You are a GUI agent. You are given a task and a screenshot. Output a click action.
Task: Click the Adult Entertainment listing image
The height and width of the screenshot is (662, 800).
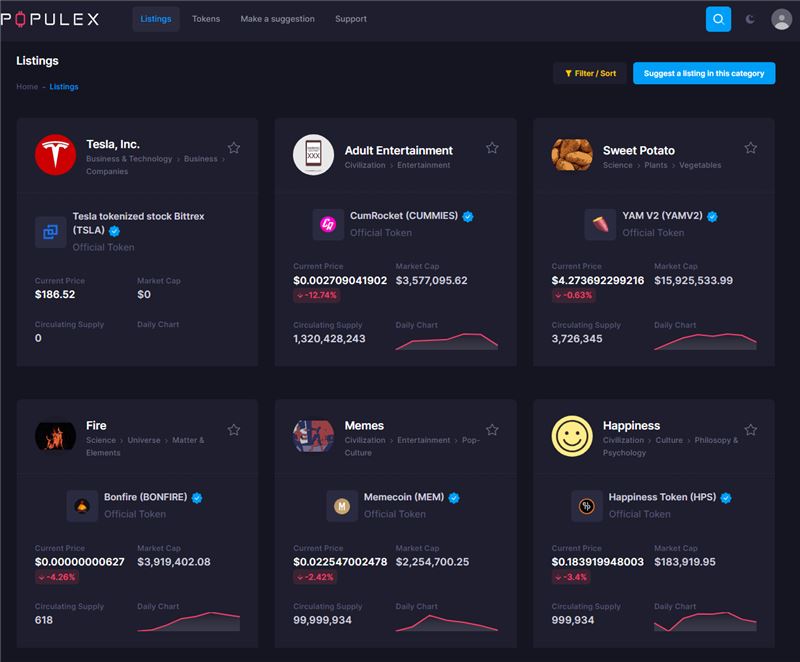pos(313,155)
